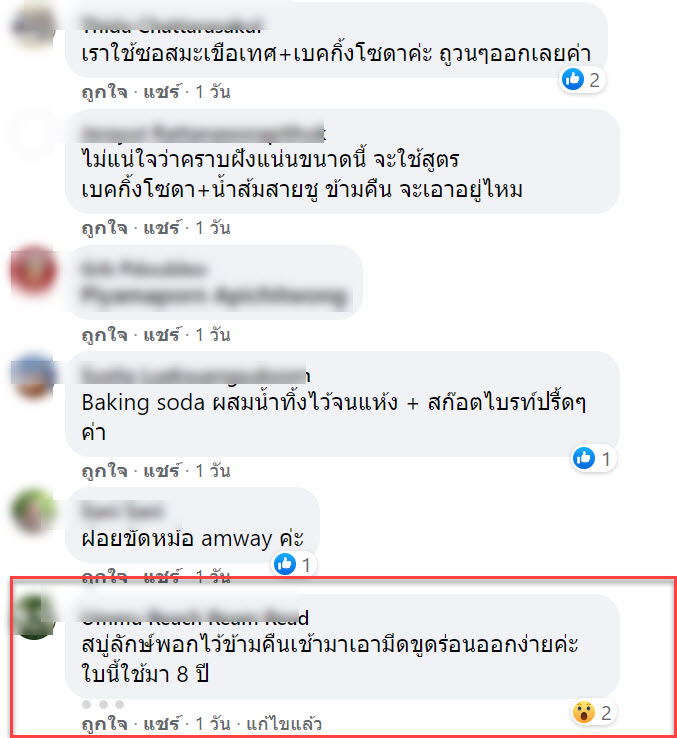Click แชร์ under the last highlighted comment
Screen dimensions: 677x738
[161, 723]
